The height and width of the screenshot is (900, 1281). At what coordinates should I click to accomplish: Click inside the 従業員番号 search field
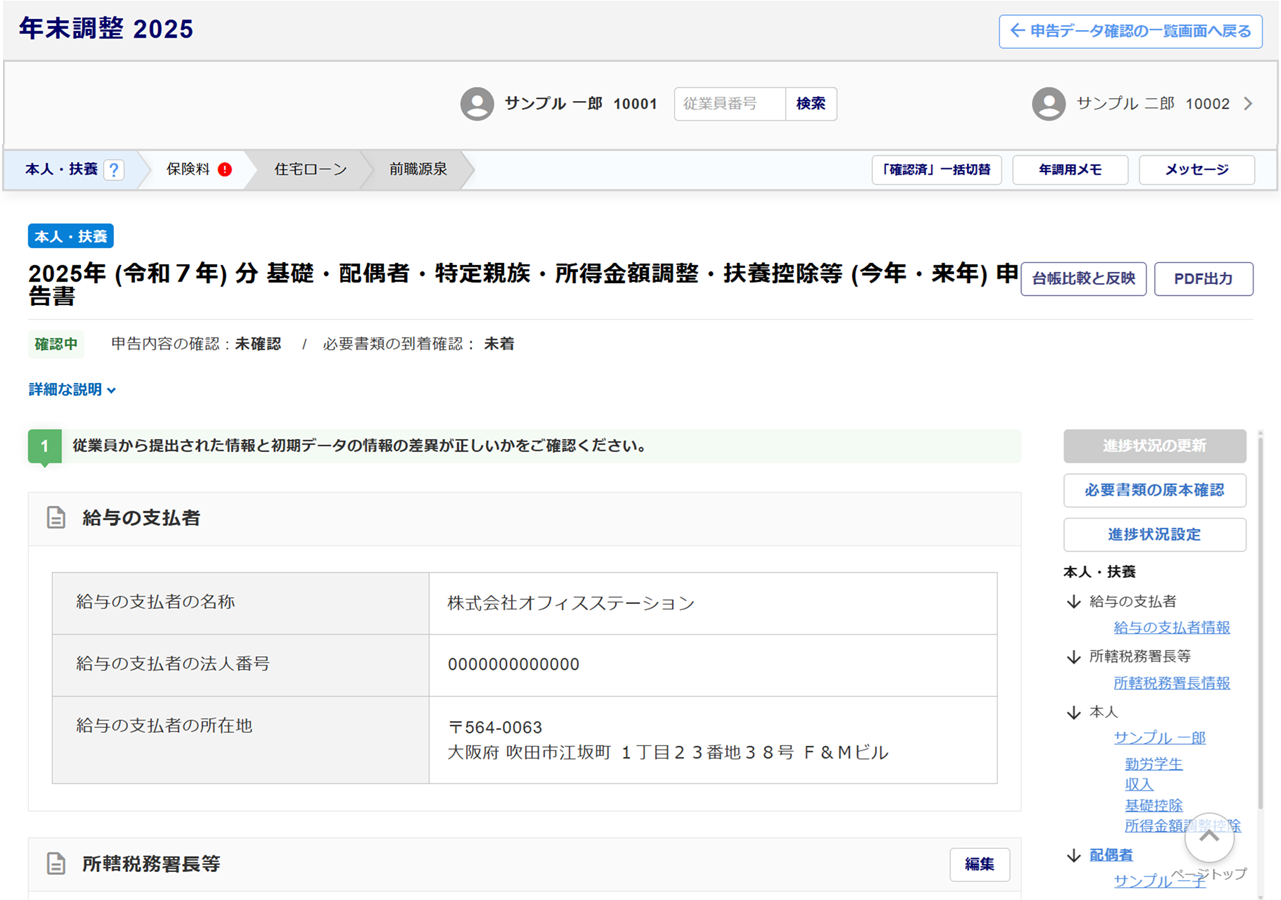point(729,104)
